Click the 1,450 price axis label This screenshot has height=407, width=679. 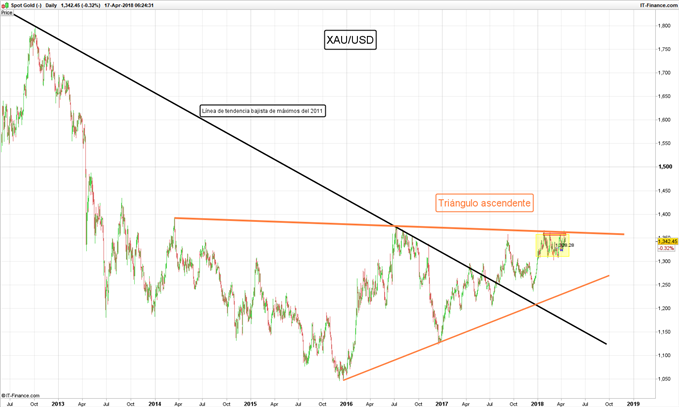pos(665,191)
